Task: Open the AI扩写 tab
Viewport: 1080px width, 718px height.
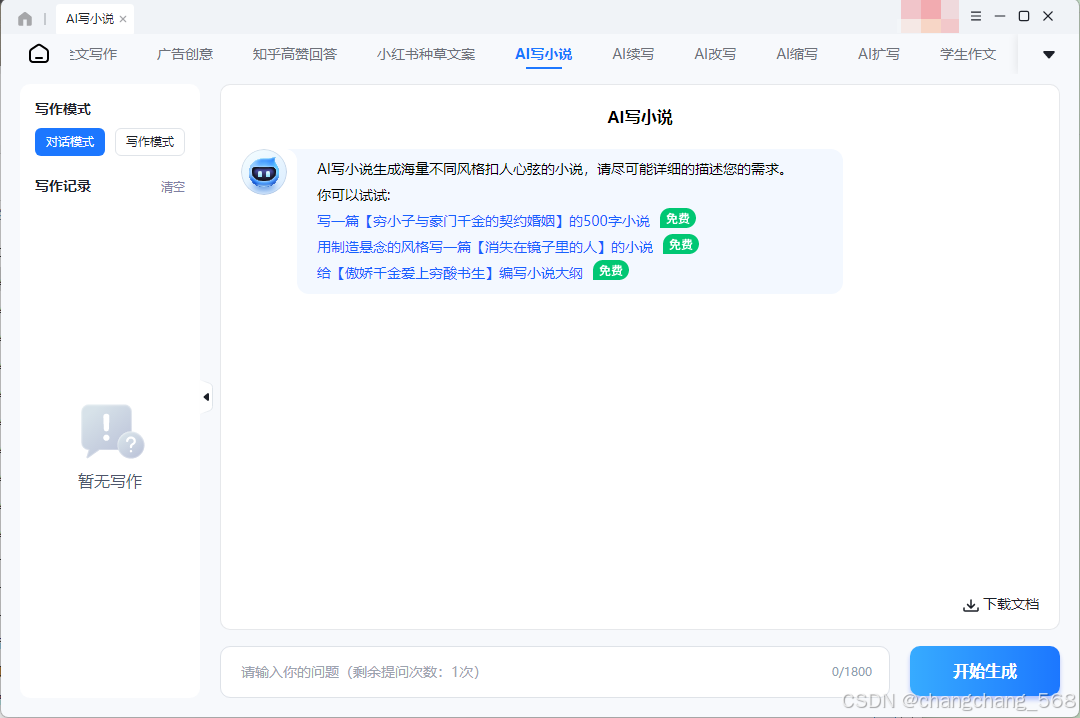Action: point(879,54)
